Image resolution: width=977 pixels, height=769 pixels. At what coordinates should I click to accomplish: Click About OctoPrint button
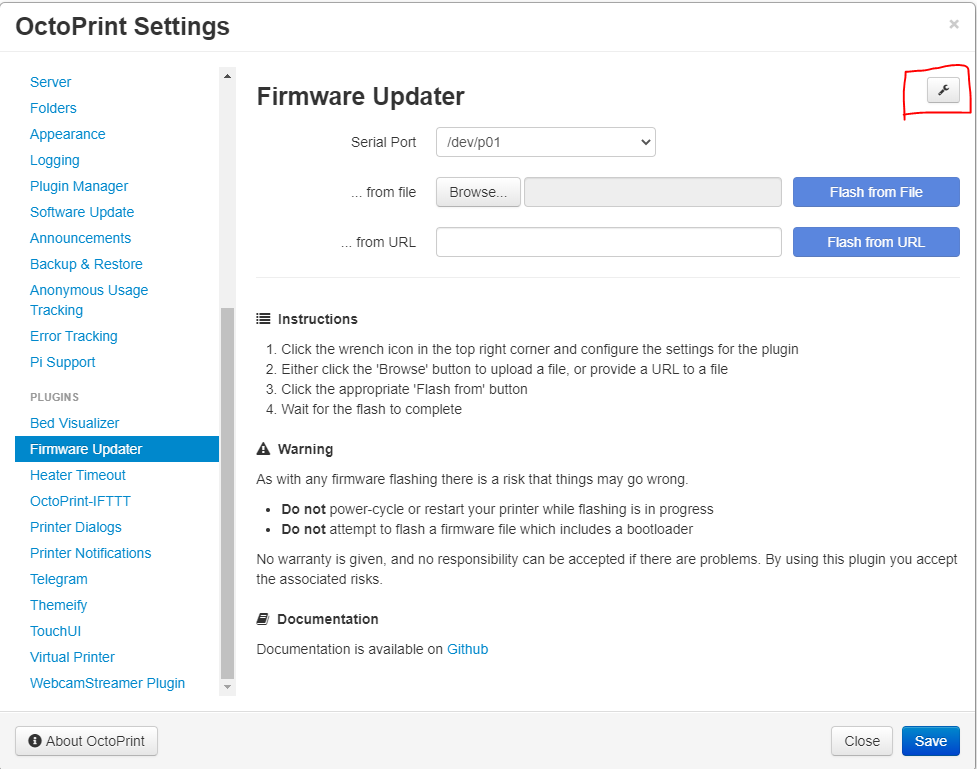[x=87, y=741]
